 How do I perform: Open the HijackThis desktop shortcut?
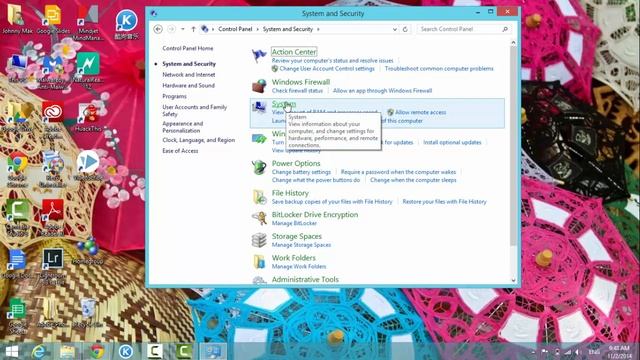click(88, 117)
